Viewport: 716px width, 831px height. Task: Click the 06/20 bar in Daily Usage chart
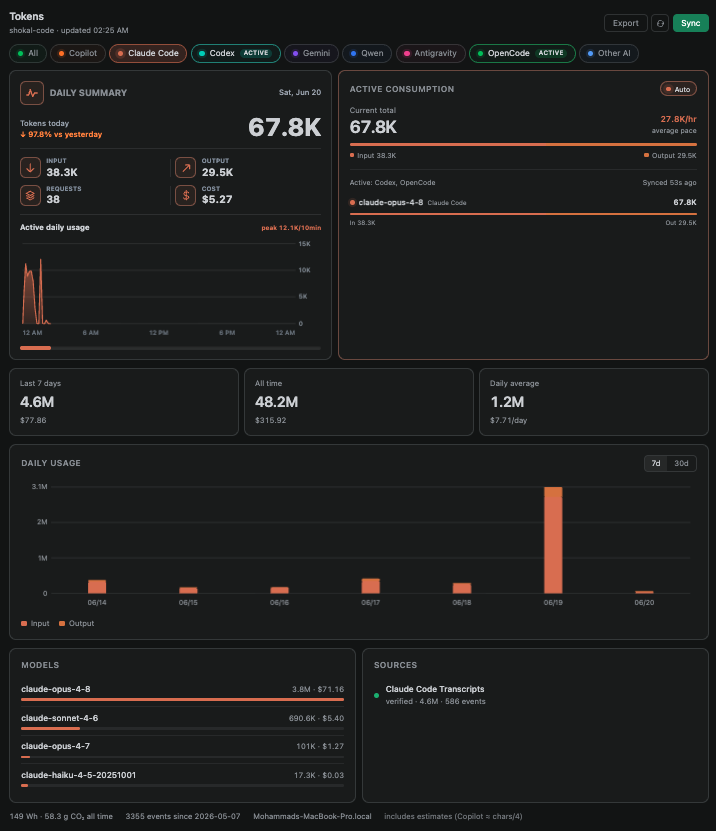pyautogui.click(x=644, y=592)
